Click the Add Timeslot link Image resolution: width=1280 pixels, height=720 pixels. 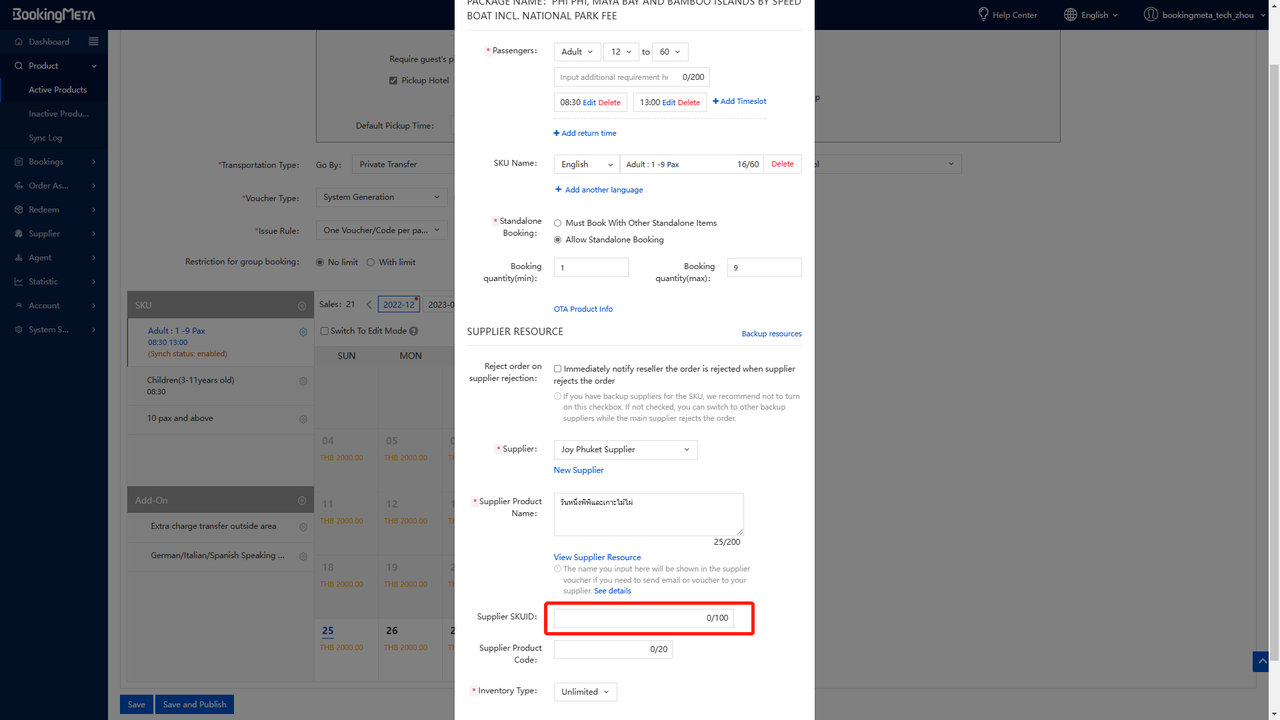coord(739,101)
